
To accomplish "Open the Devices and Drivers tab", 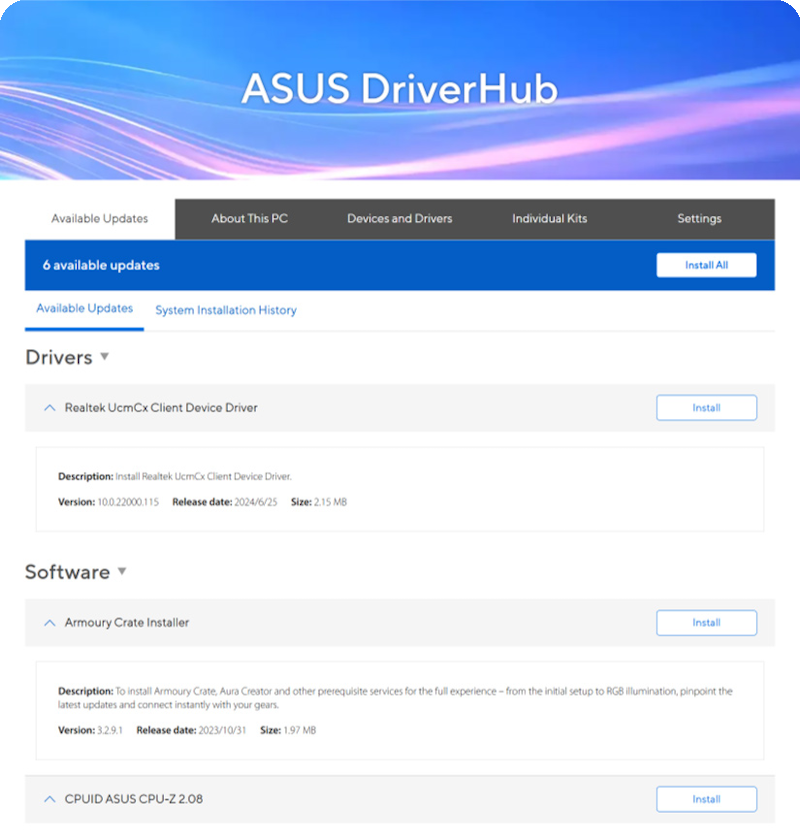I will click(399, 219).
